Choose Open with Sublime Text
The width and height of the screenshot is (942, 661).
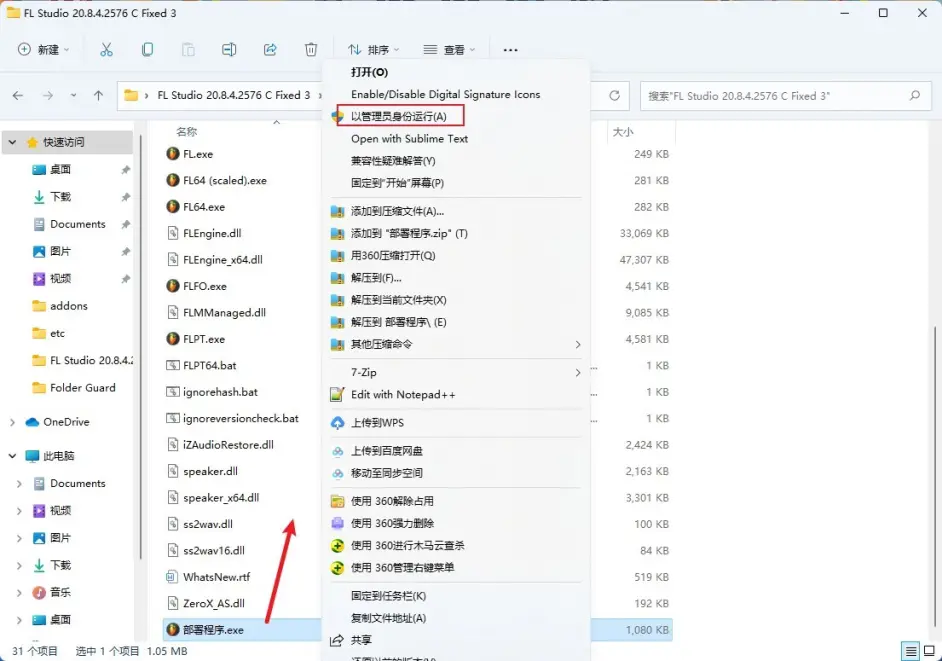411,137
